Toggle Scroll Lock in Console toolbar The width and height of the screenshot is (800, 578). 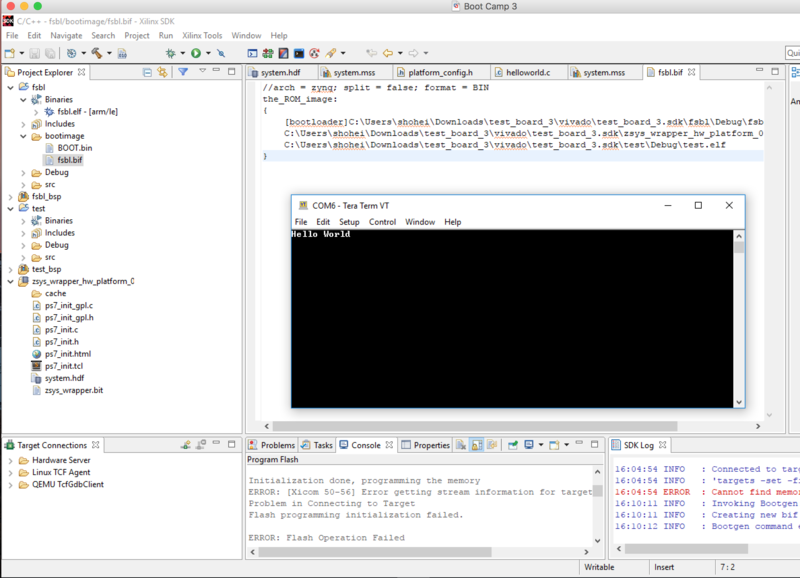click(x=477, y=445)
